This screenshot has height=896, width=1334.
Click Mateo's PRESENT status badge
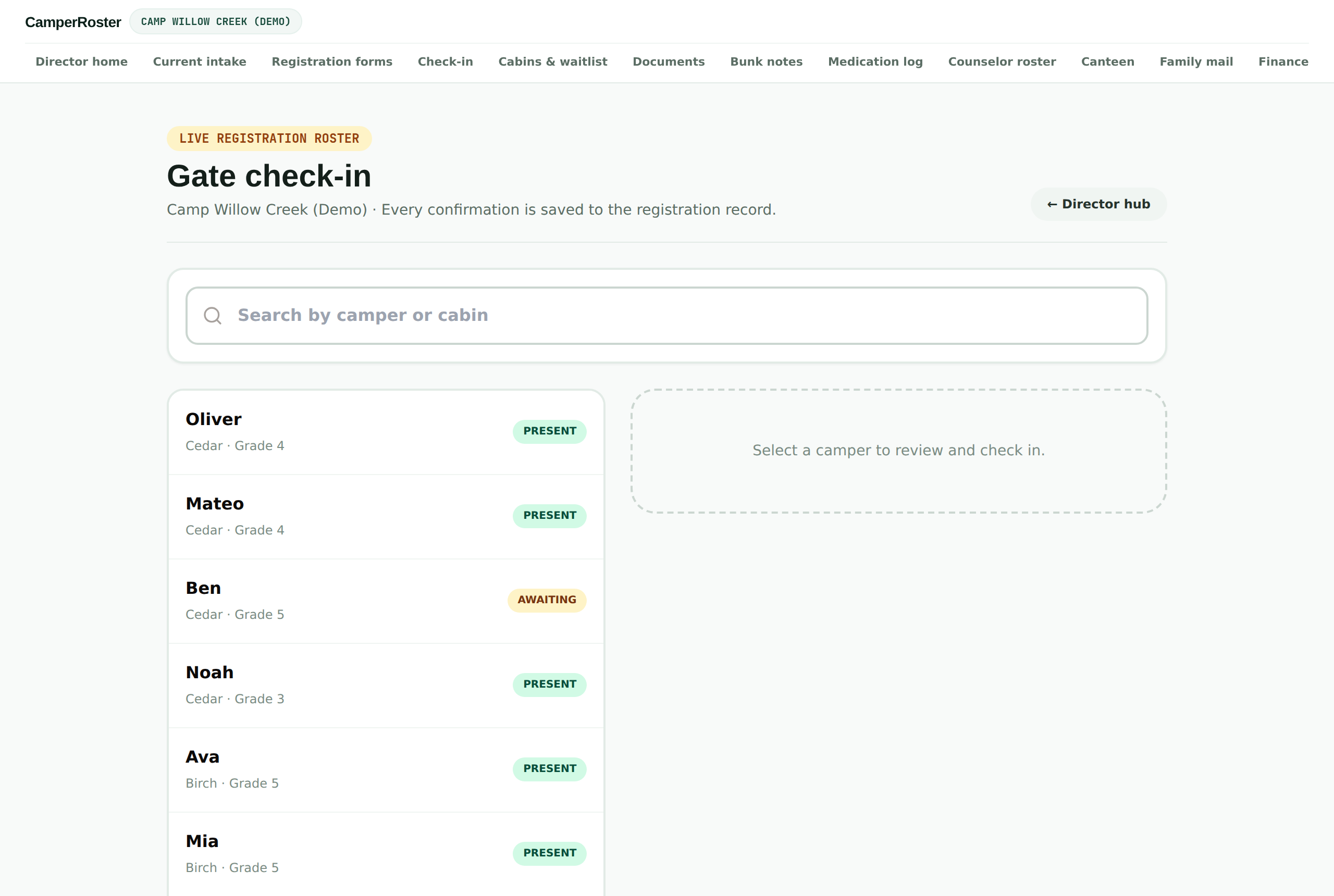[549, 516]
